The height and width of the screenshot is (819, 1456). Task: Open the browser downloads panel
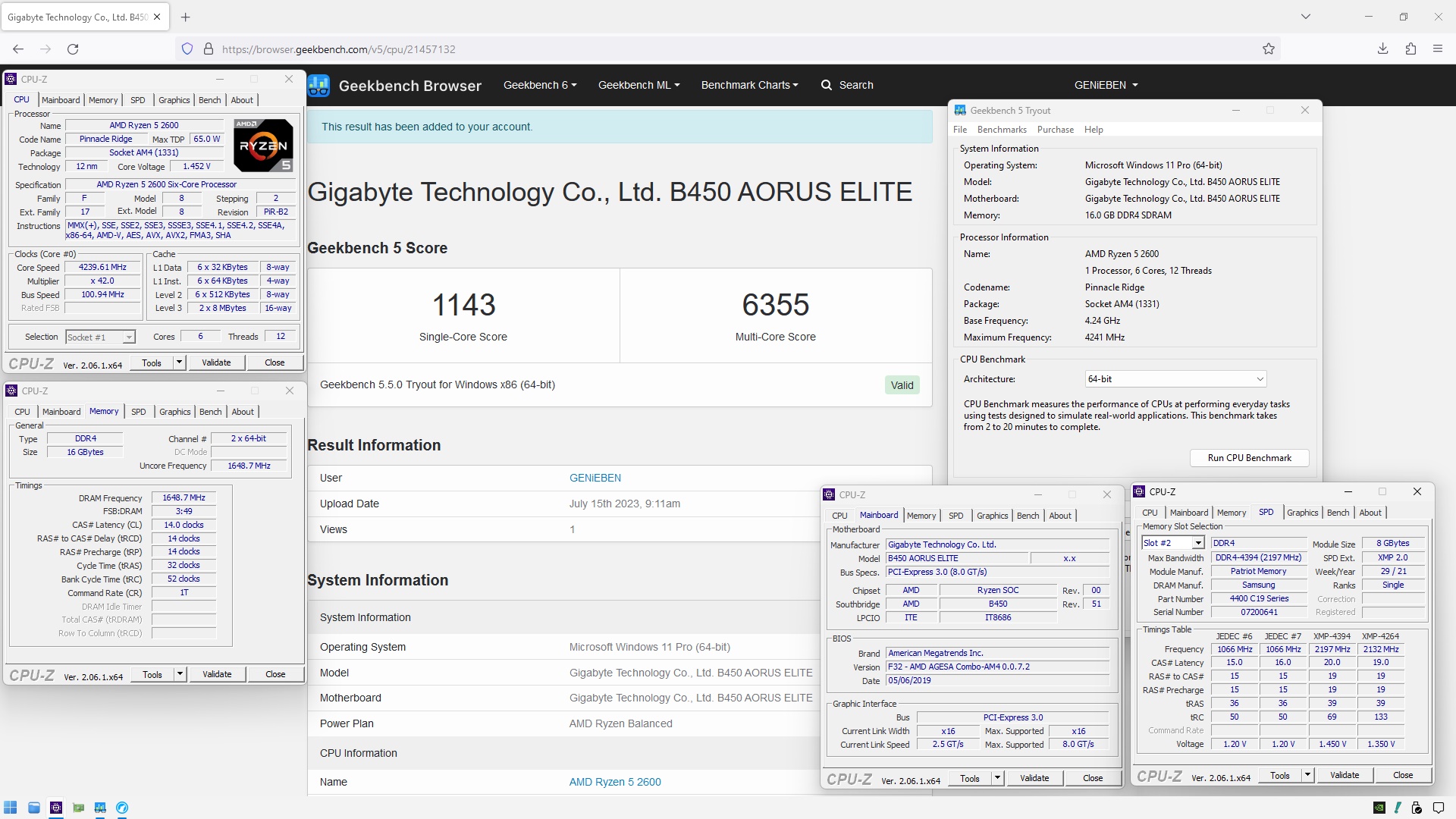click(1382, 49)
